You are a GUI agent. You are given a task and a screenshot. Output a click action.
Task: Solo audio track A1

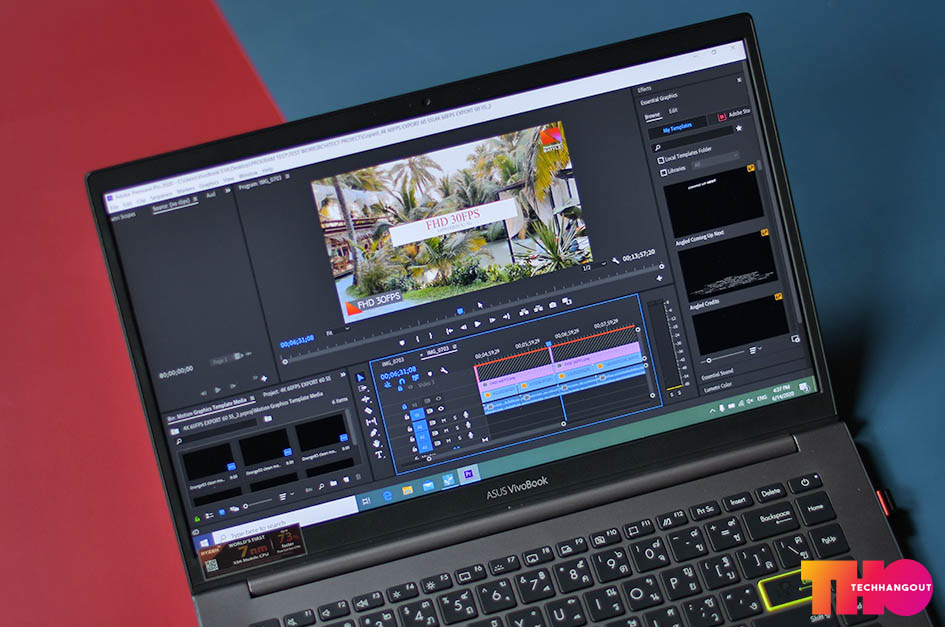click(455, 417)
